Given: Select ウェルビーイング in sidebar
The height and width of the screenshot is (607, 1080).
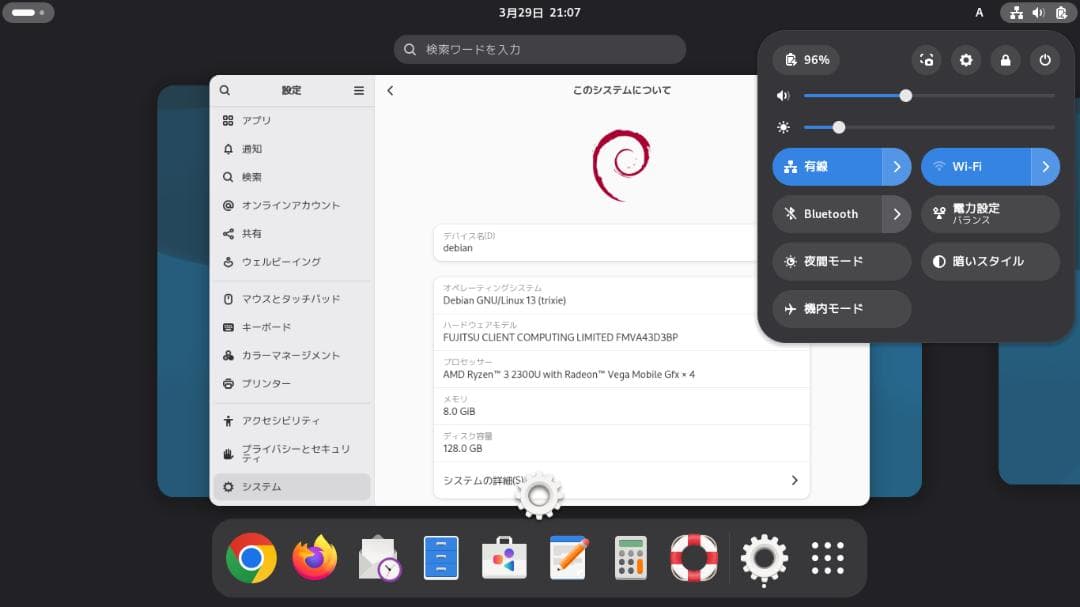Looking at the screenshot, I should click(x=292, y=262).
